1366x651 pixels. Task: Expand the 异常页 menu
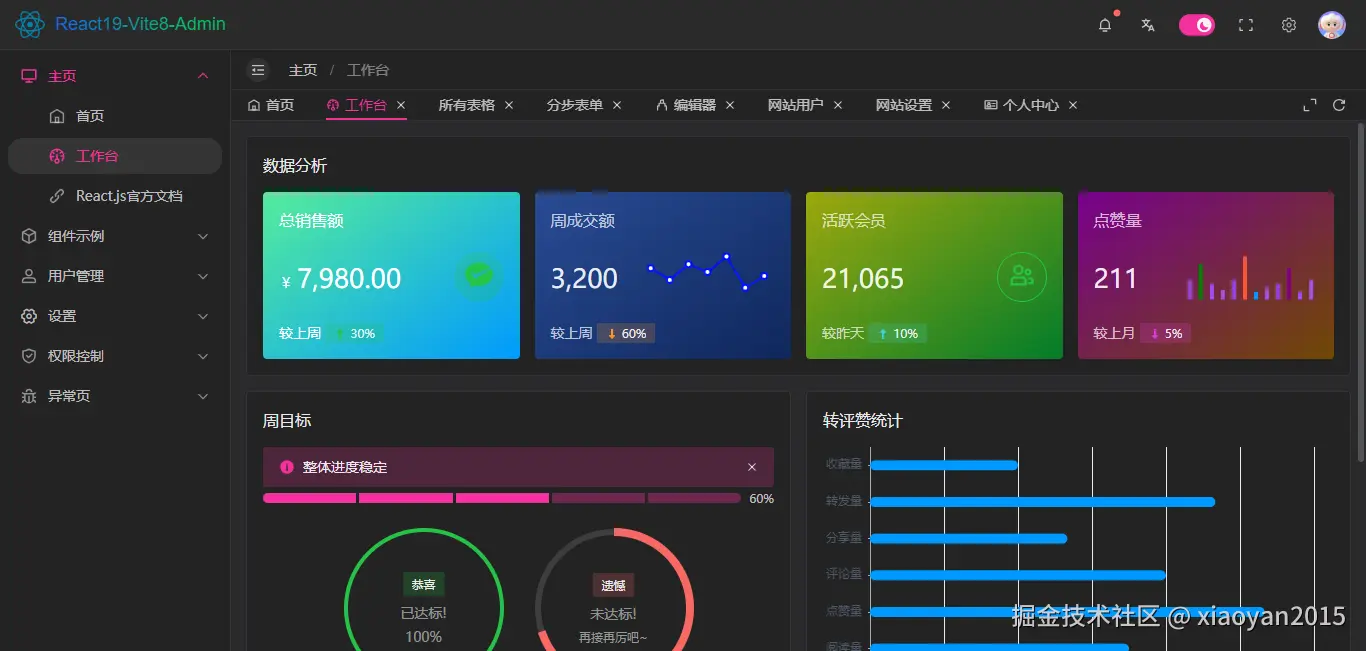coord(115,396)
